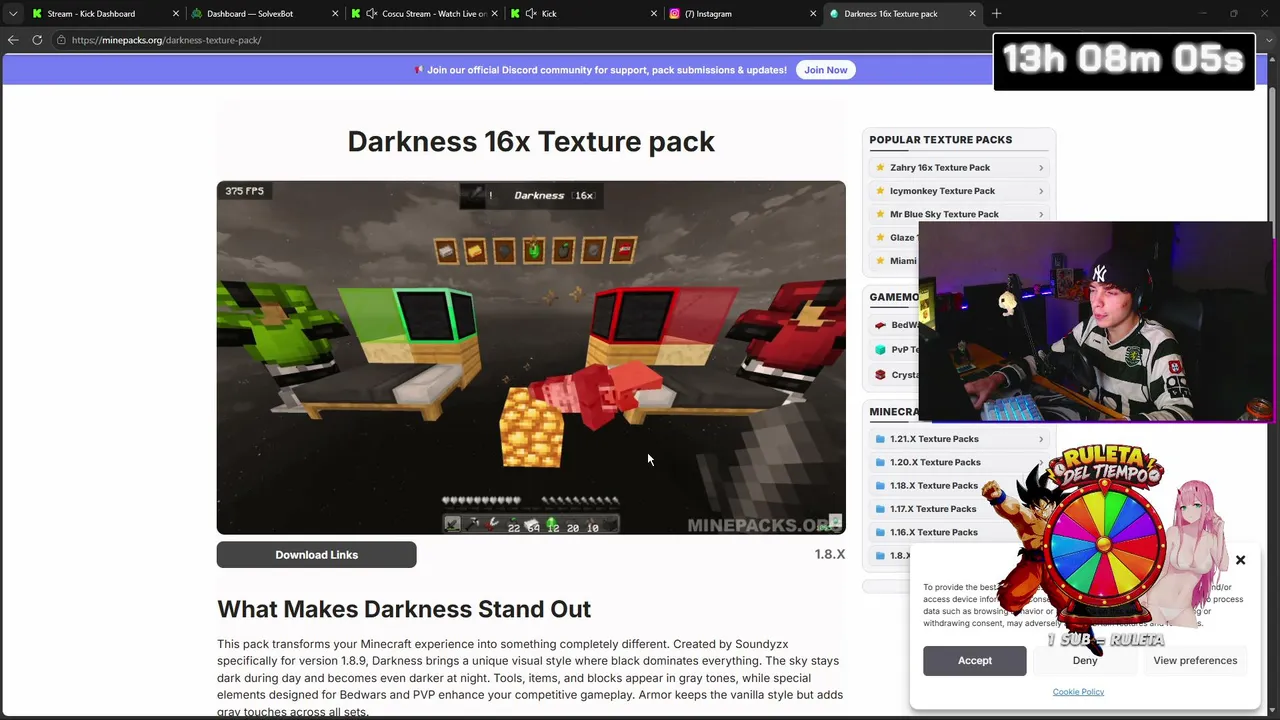Accept the cookie consent
This screenshot has height=720, width=1280.
[975, 661]
